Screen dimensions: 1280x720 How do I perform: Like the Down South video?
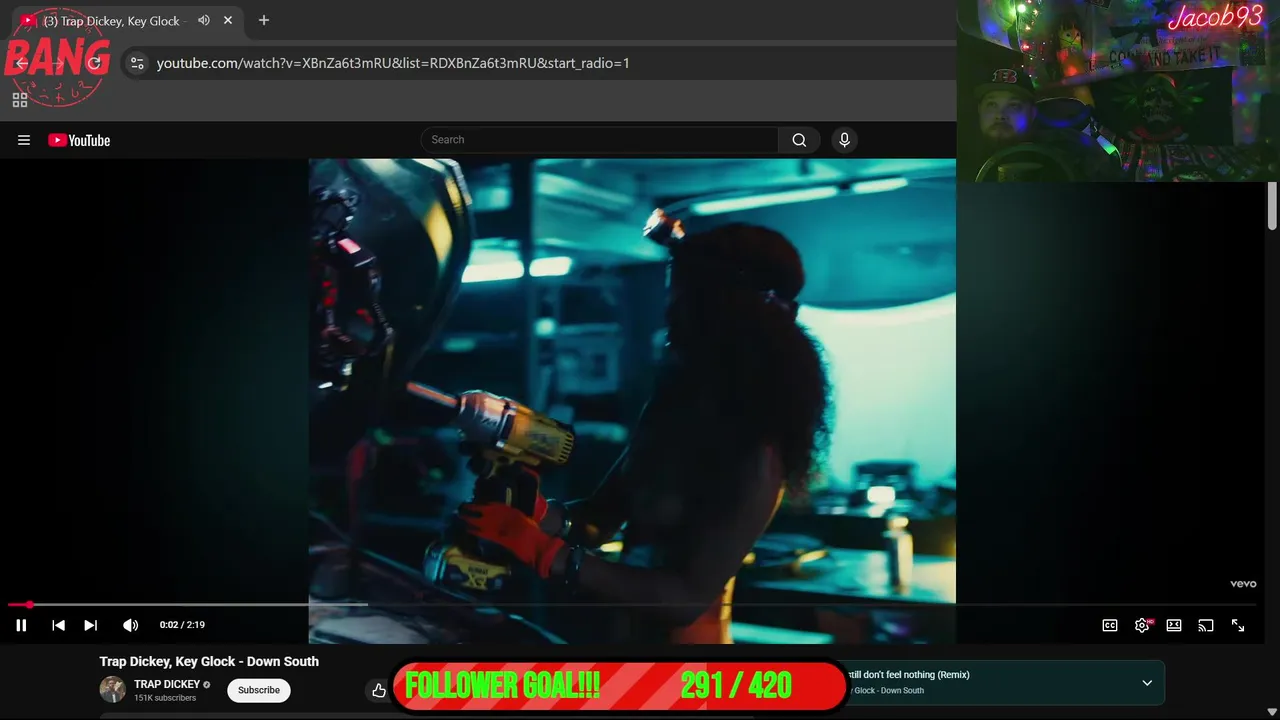[379, 690]
